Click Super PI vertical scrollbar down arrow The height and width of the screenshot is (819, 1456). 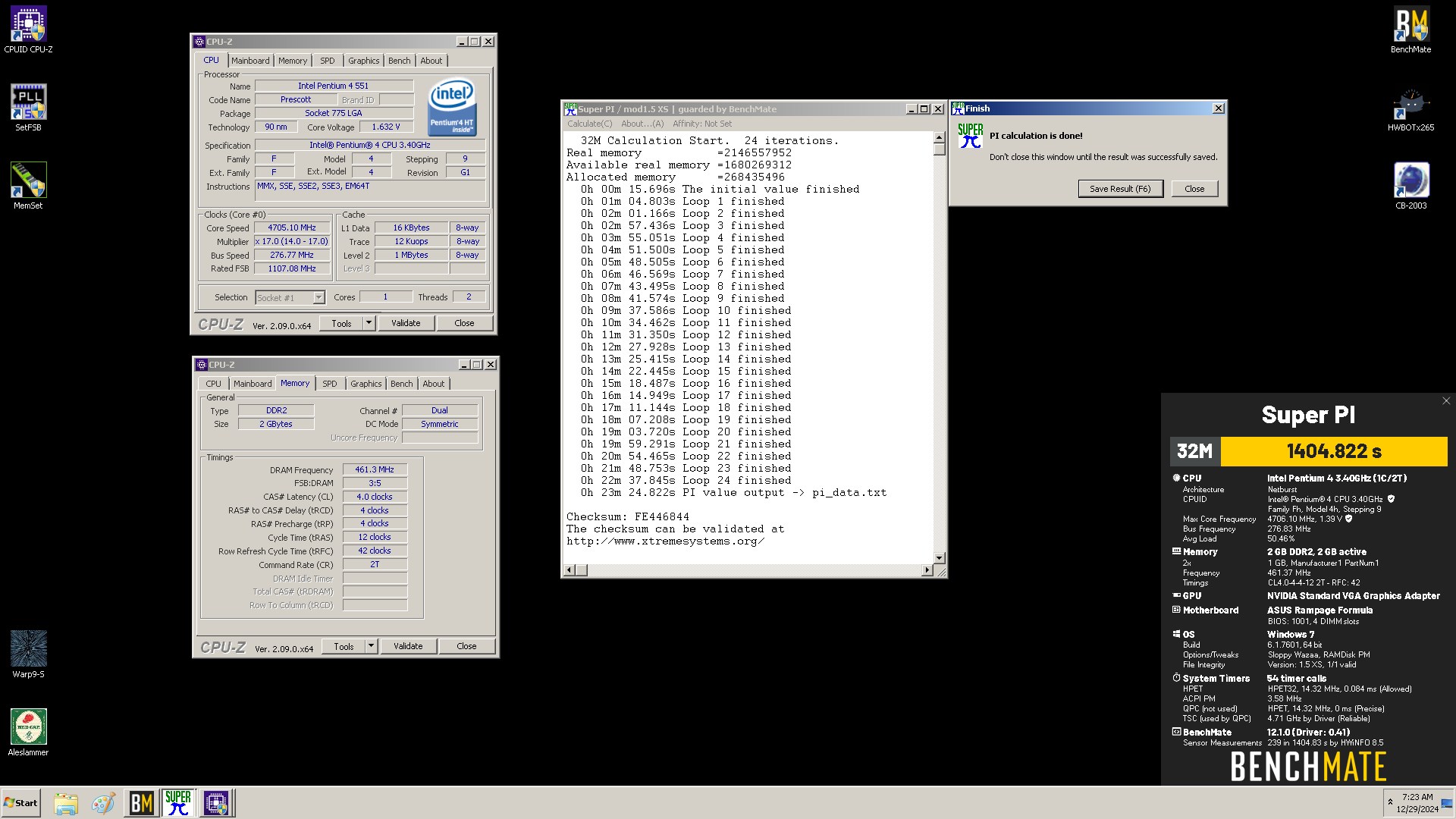pyautogui.click(x=939, y=557)
